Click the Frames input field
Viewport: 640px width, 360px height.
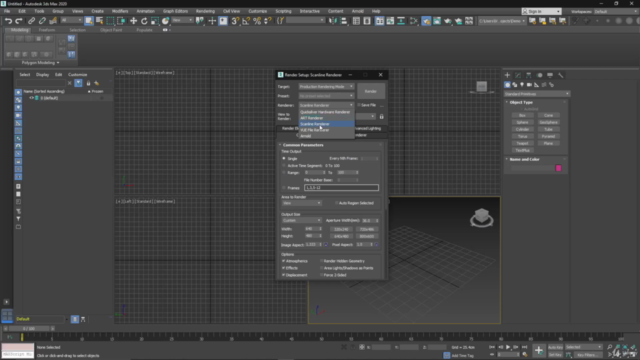[x=341, y=188]
